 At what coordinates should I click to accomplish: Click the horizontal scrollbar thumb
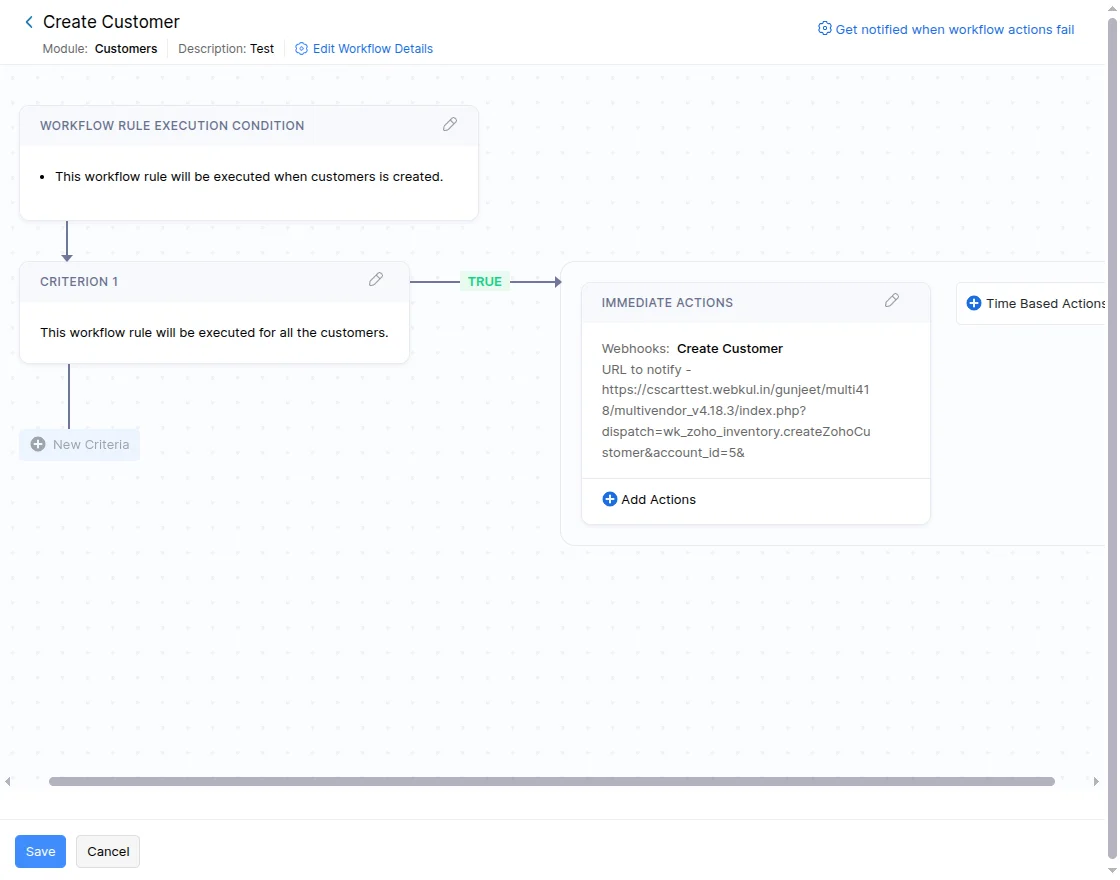tap(551, 782)
